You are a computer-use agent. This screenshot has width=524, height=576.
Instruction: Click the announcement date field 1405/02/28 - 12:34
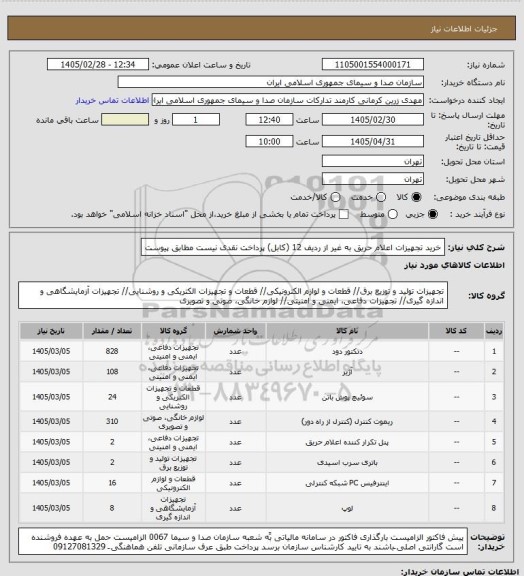[x=98, y=64]
